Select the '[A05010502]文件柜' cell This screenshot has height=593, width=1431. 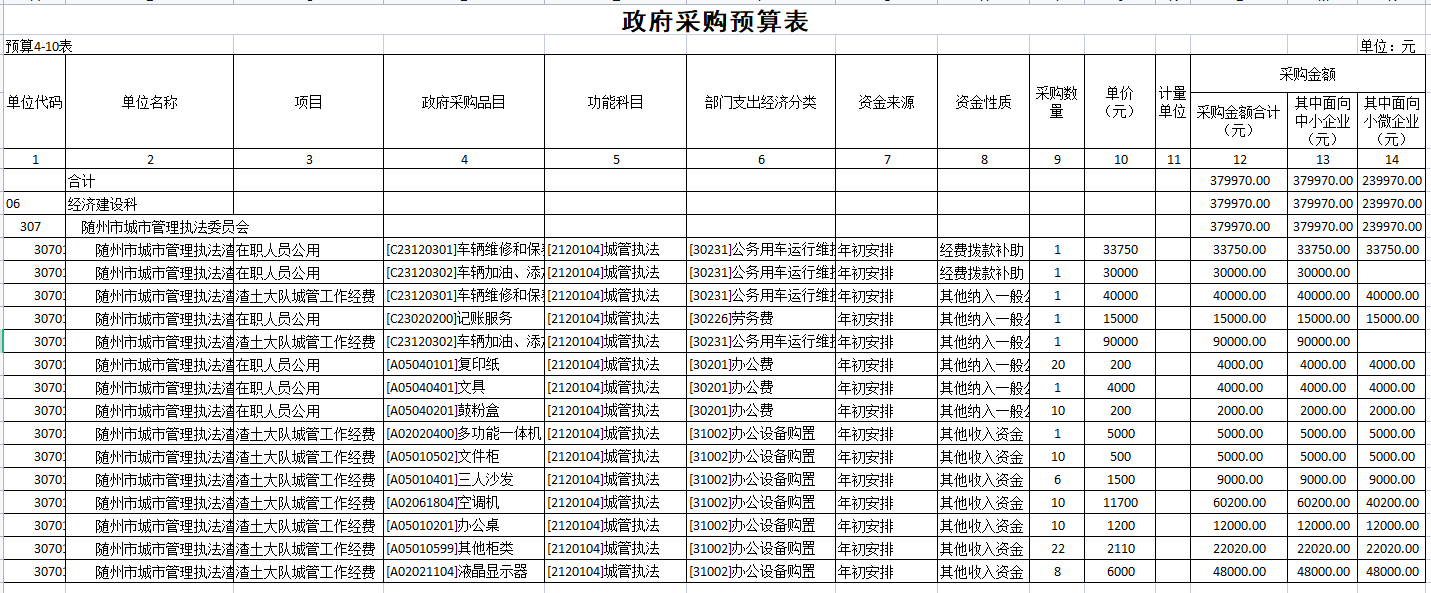click(x=464, y=457)
